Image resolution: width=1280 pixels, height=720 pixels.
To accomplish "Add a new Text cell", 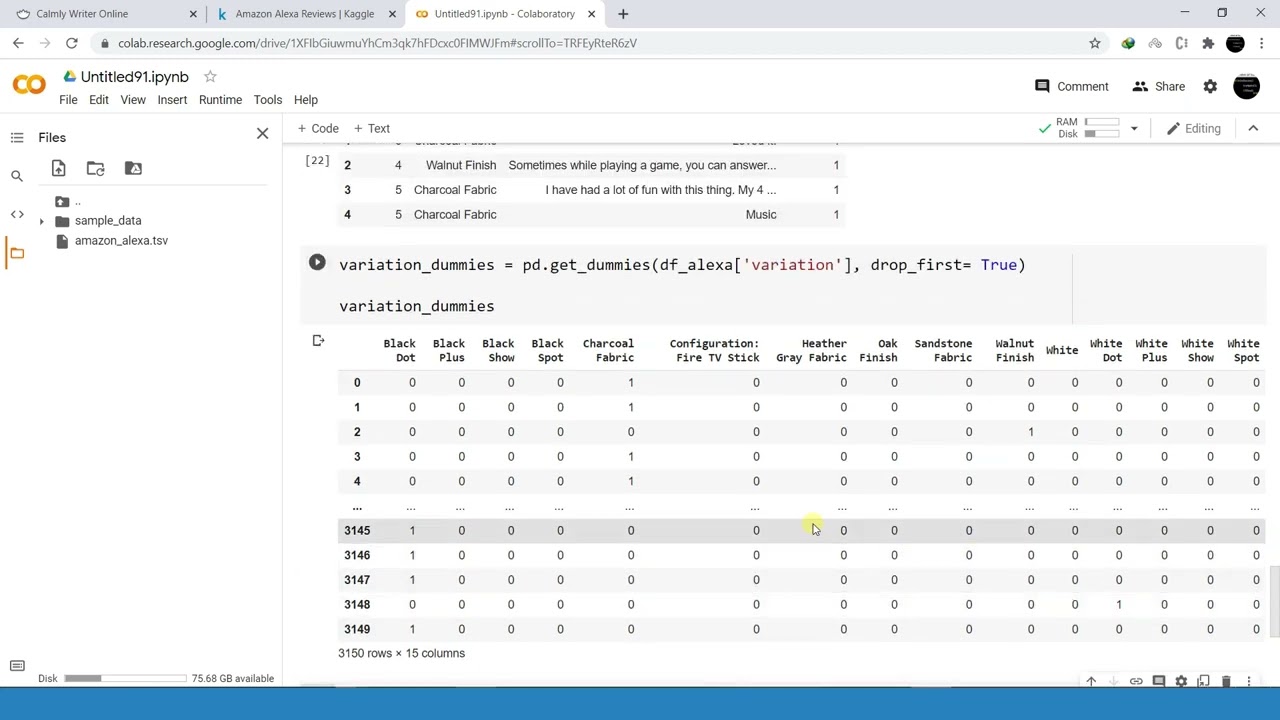I will pos(371,128).
